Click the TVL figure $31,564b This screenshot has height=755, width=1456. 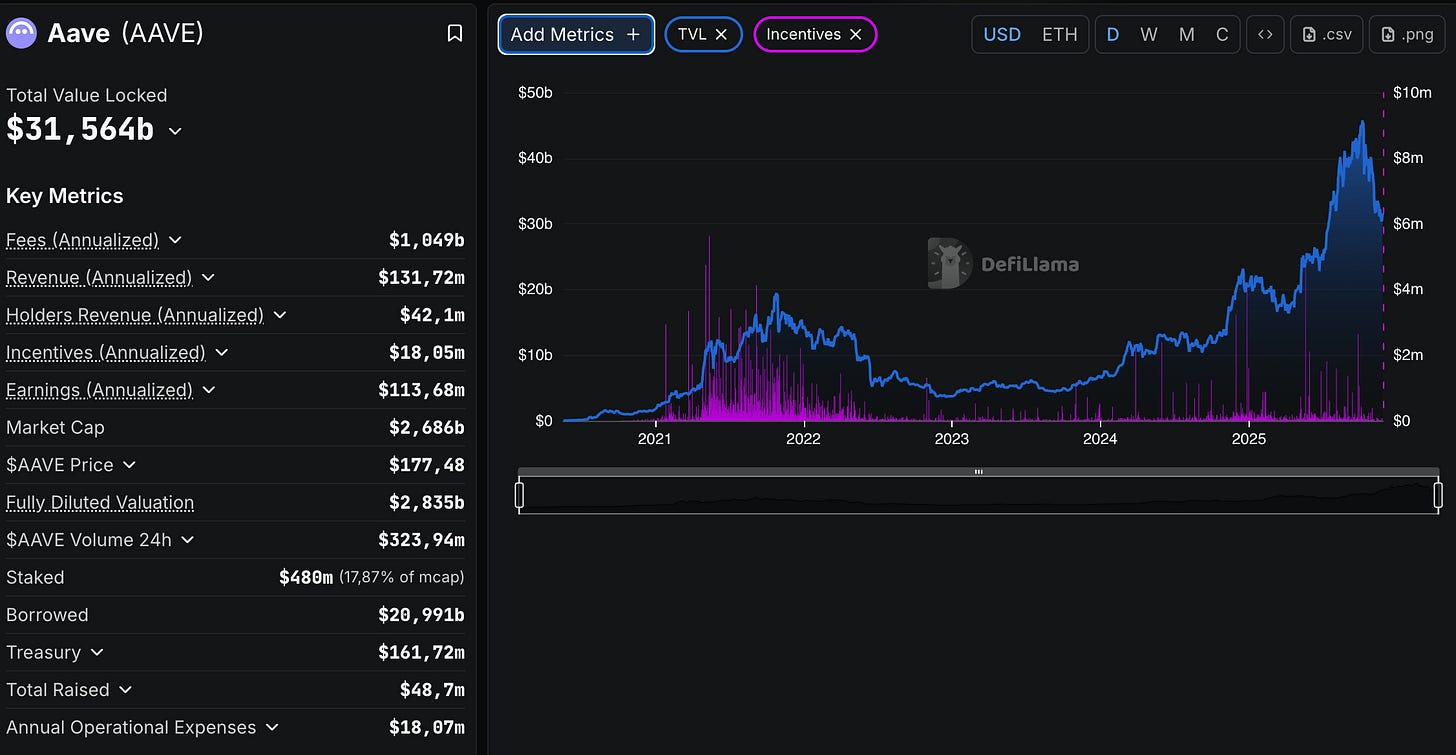pos(80,130)
